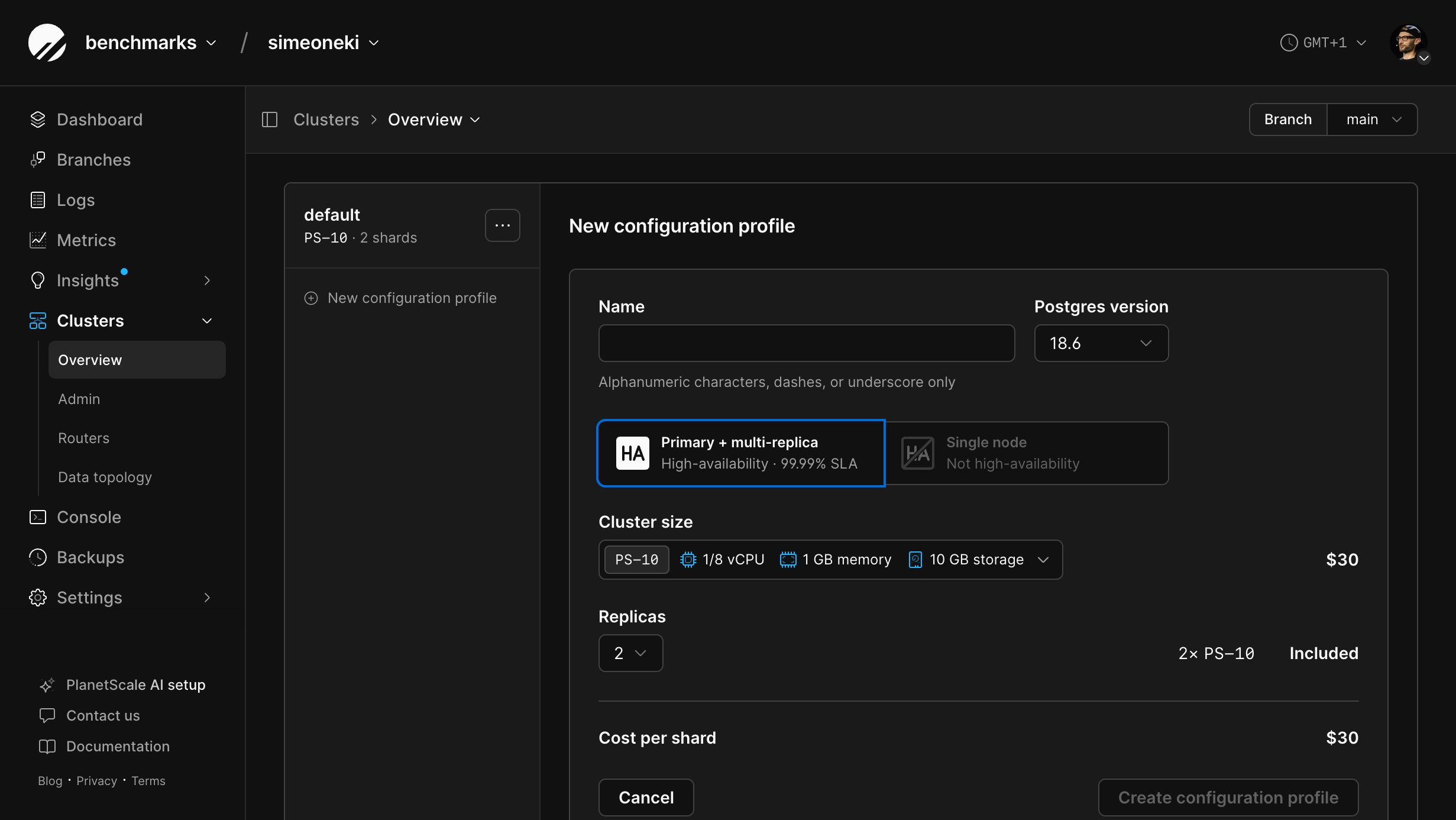The width and height of the screenshot is (1456, 820).
Task: Open the Dashboard icon in sidebar
Action: point(38,120)
